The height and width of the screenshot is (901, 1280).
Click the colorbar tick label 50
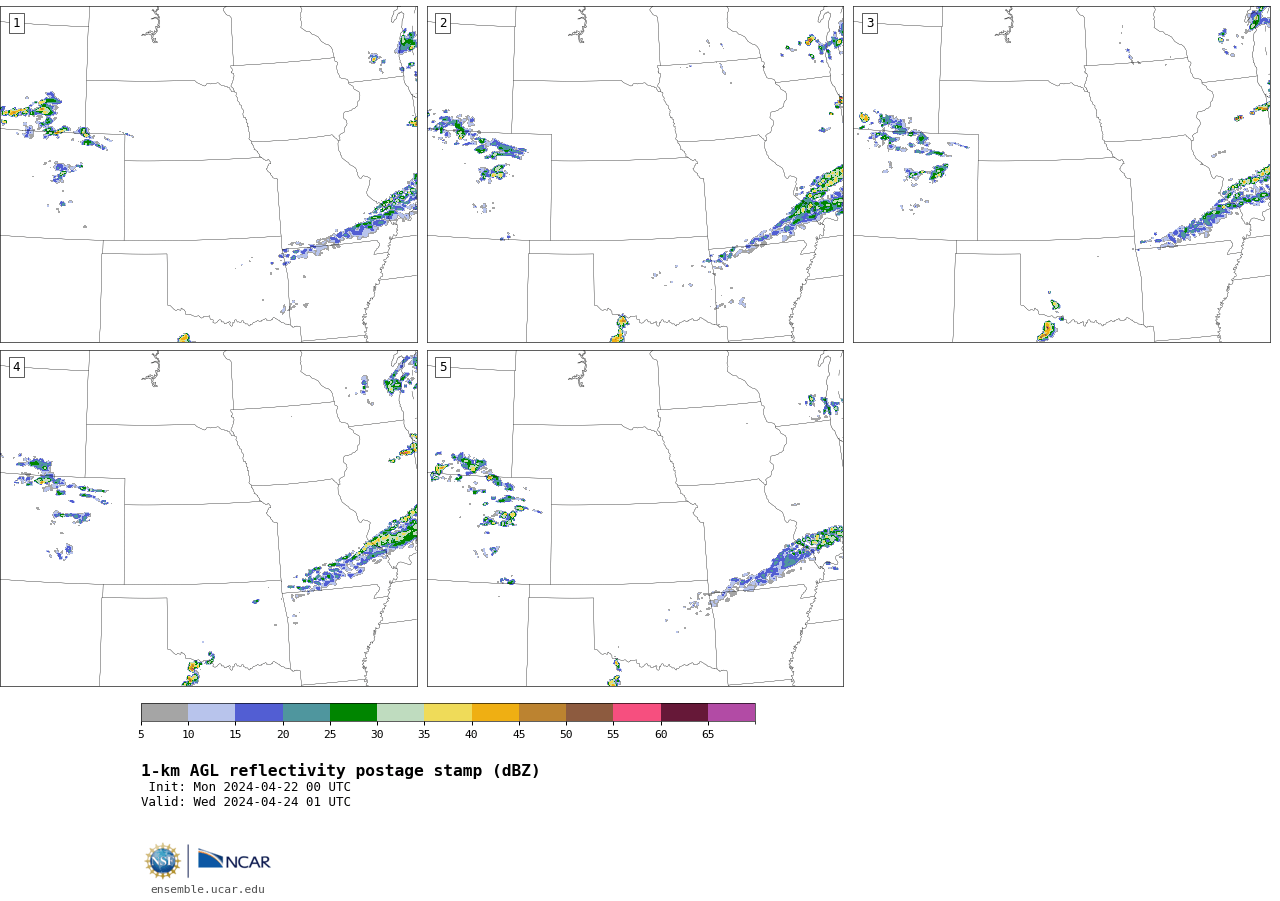pyautogui.click(x=566, y=735)
